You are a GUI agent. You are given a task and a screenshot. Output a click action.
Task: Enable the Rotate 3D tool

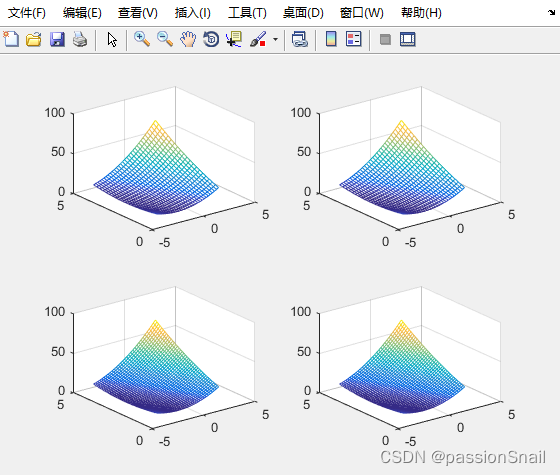click(x=211, y=39)
